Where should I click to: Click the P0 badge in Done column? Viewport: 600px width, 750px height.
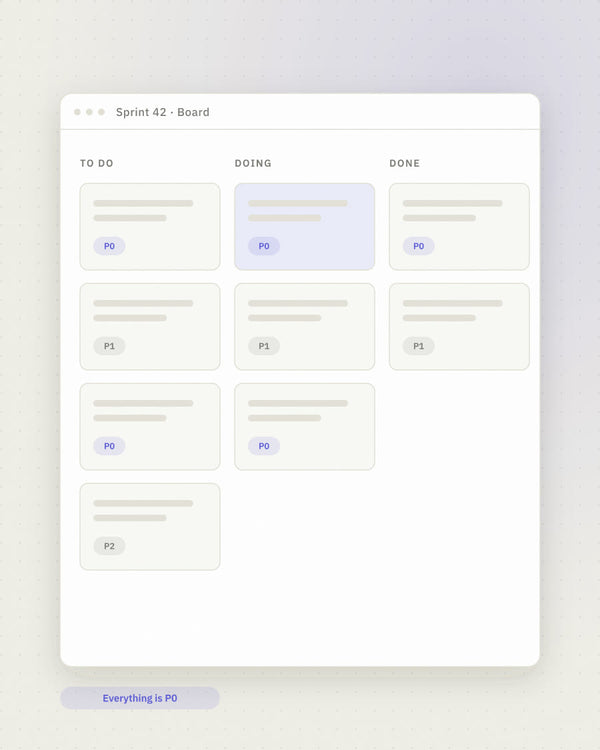pos(419,246)
